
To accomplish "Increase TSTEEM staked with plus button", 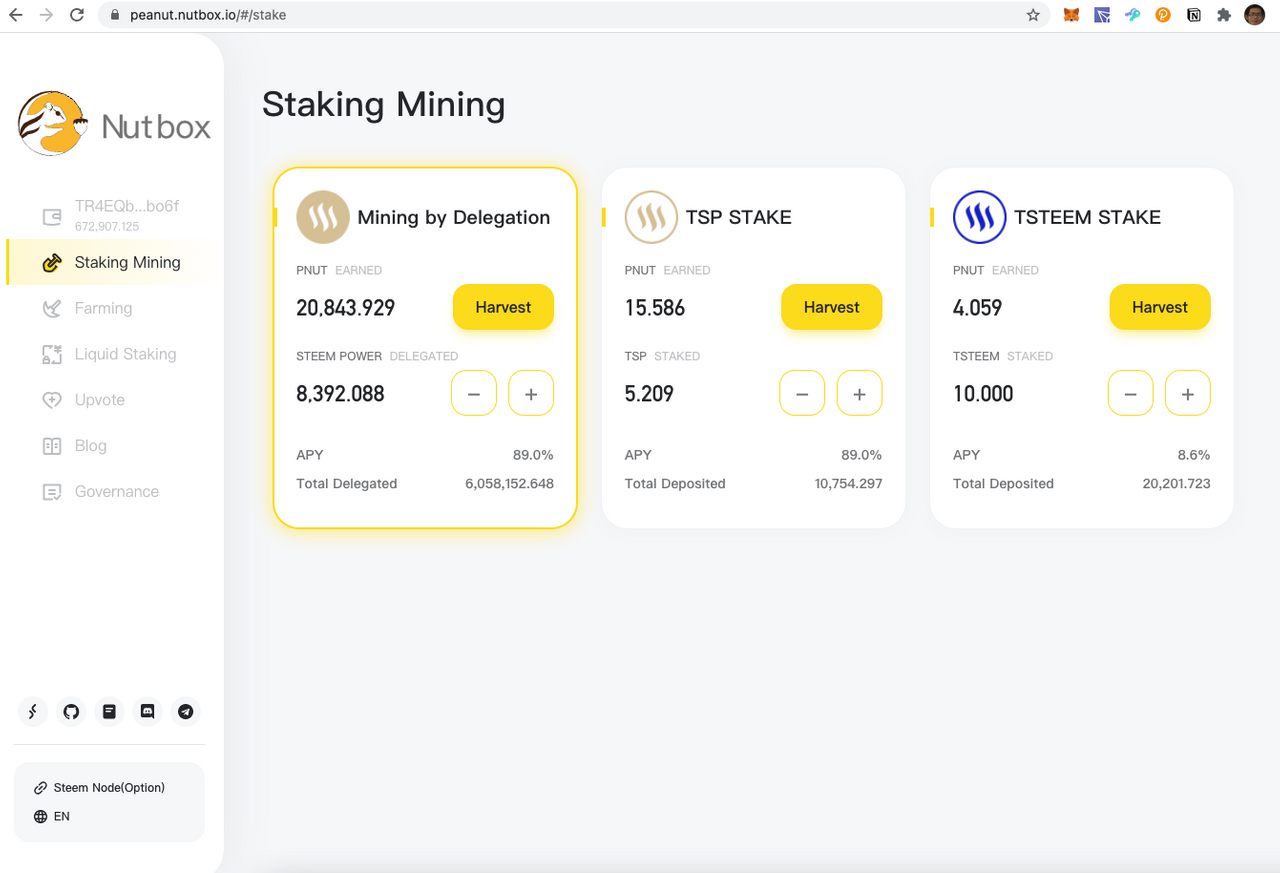I will tap(1187, 394).
